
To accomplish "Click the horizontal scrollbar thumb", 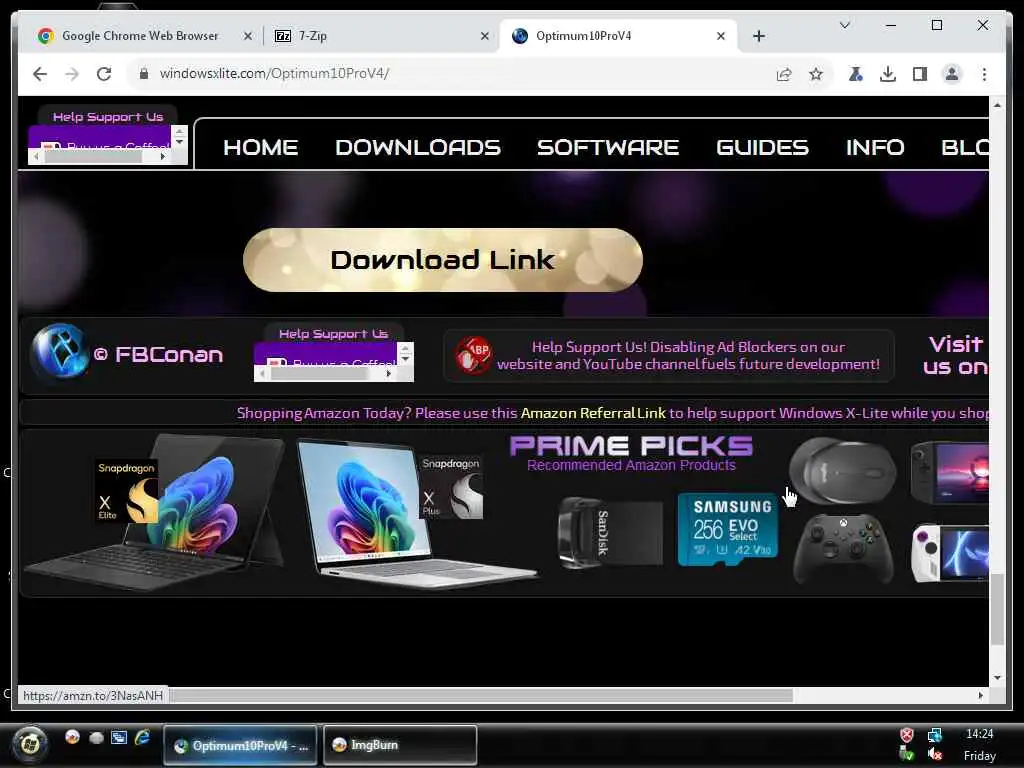I will [482, 696].
